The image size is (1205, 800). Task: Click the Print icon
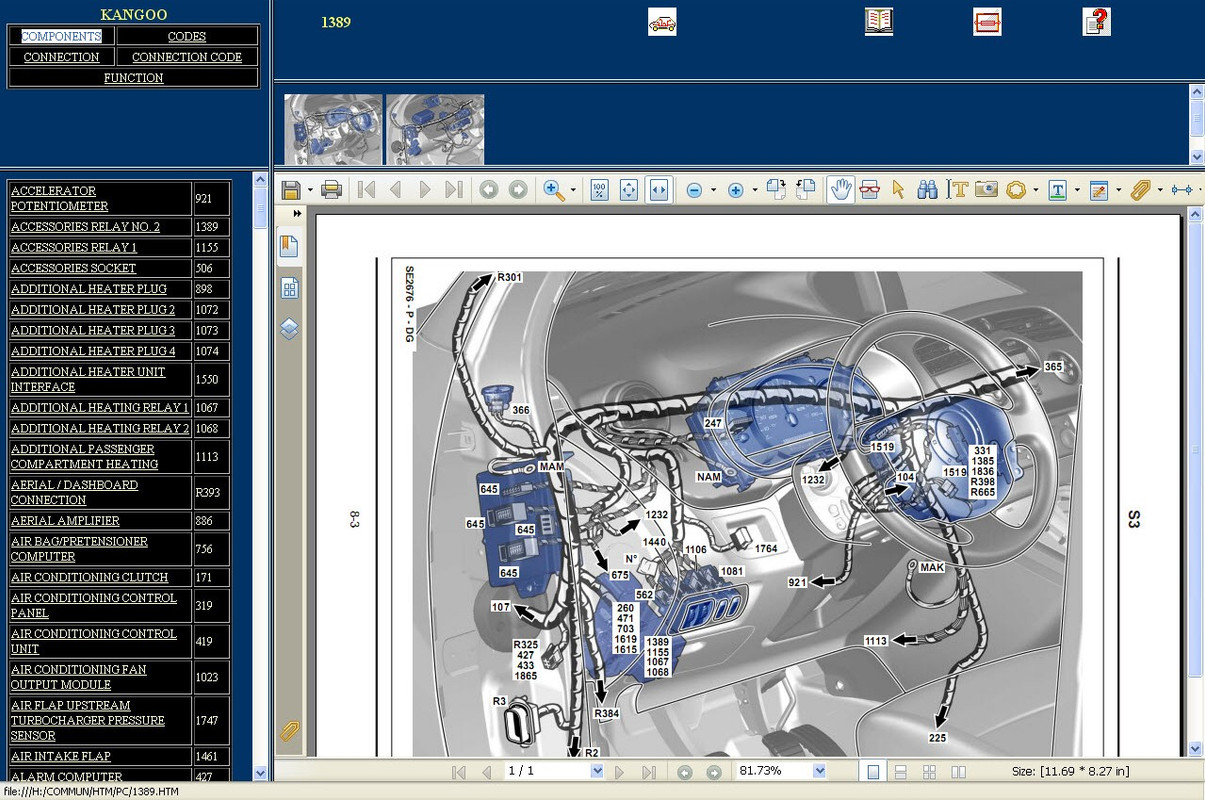coord(332,190)
